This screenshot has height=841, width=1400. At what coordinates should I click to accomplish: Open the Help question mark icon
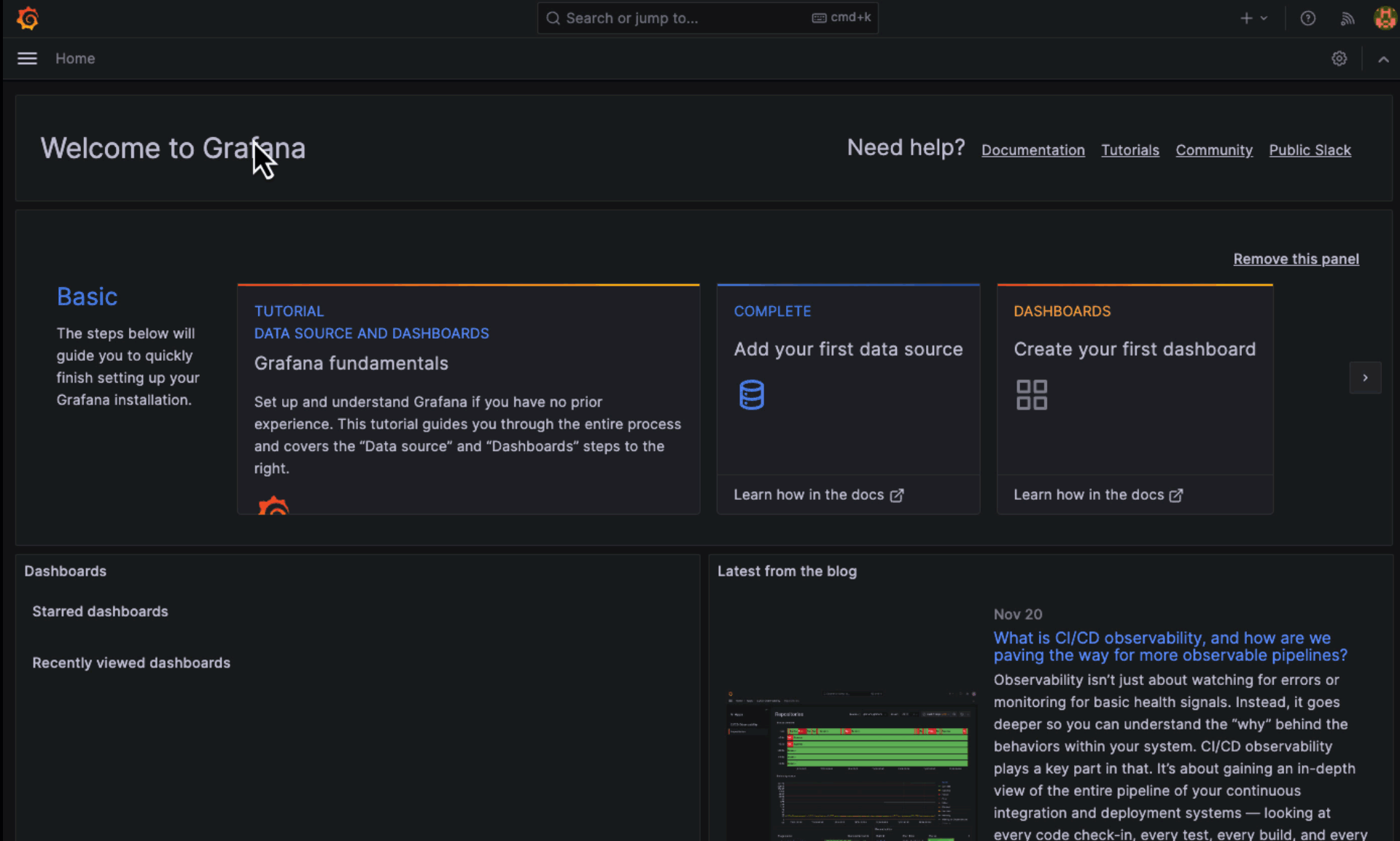point(1307,18)
